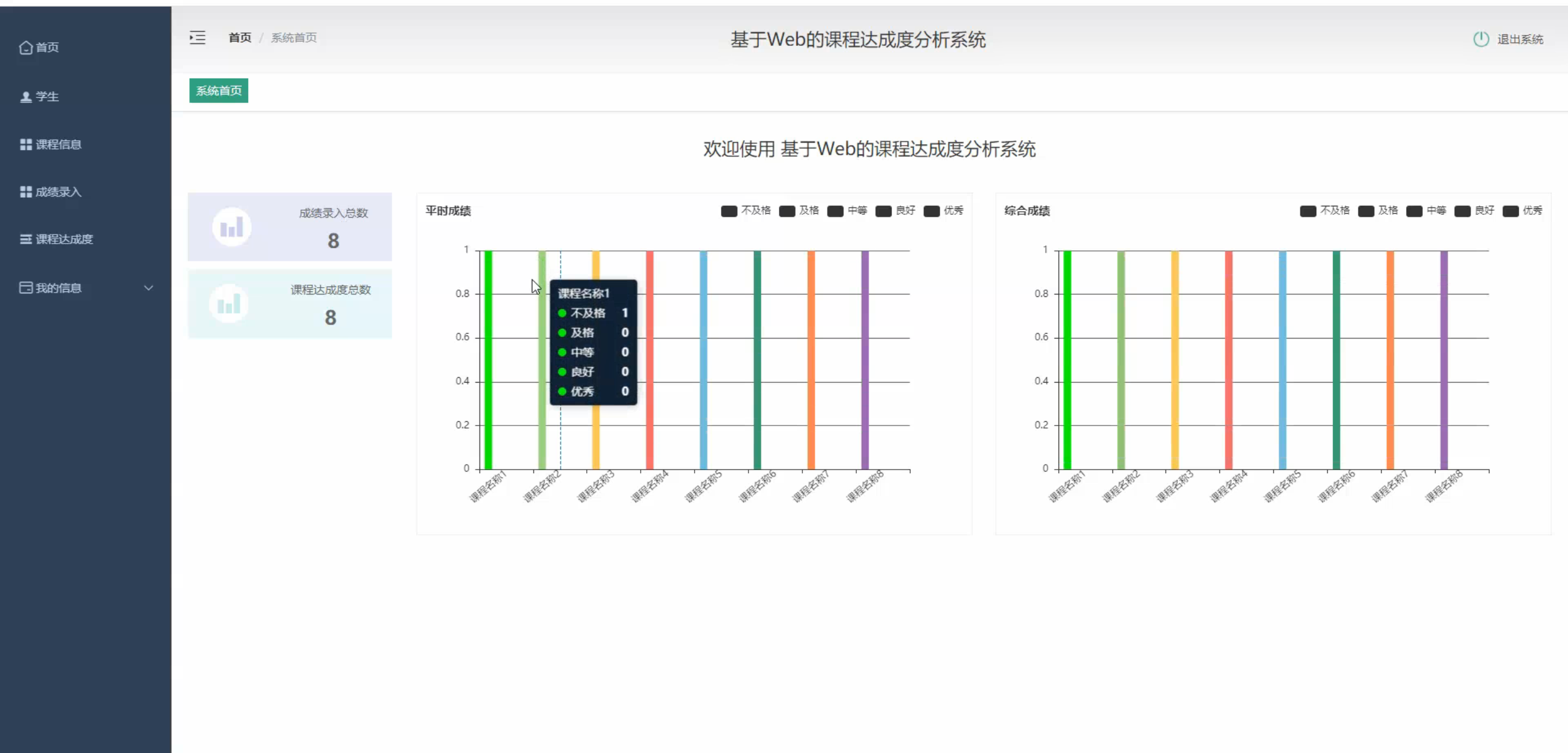
Task: Open 课程达成度 menu item
Action: pos(64,239)
